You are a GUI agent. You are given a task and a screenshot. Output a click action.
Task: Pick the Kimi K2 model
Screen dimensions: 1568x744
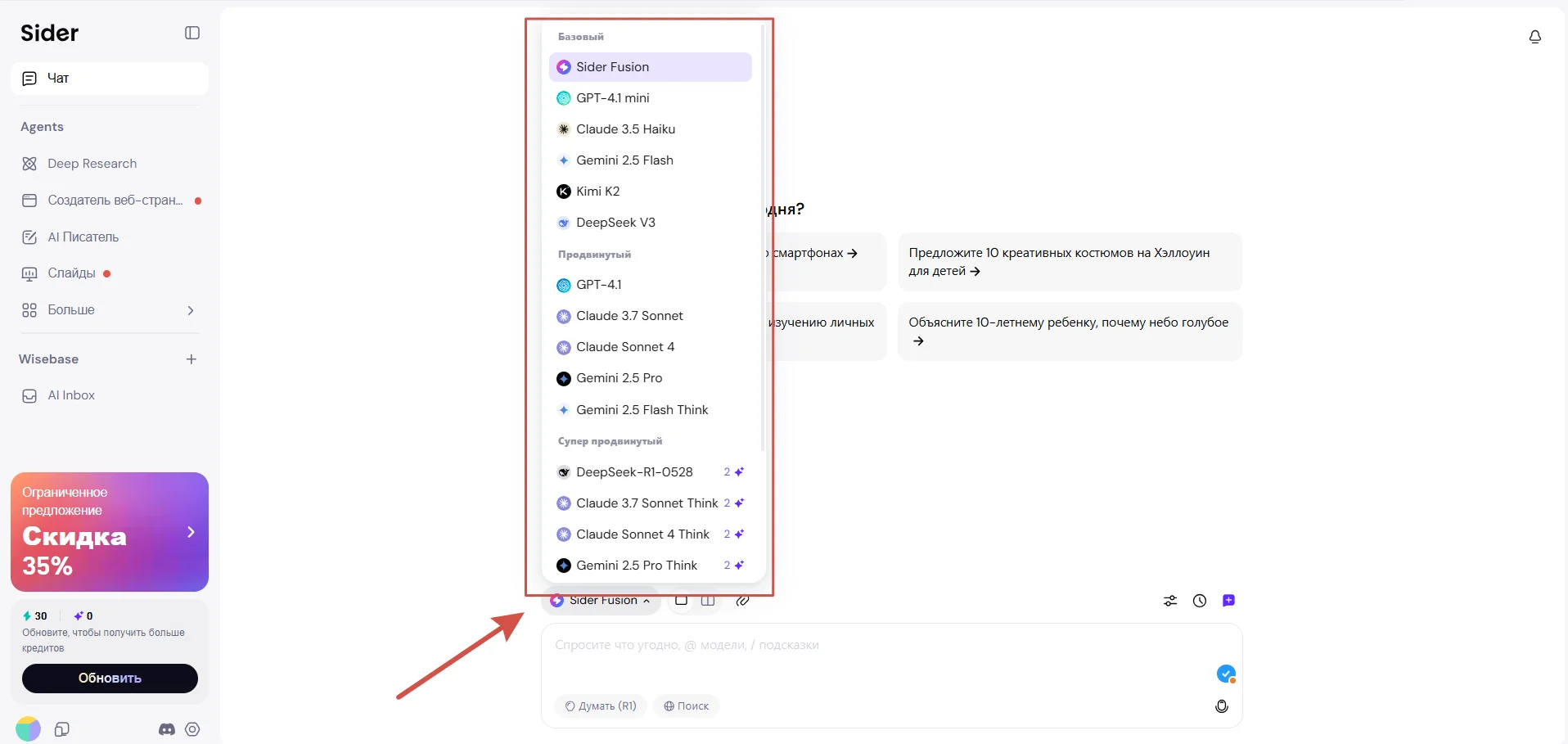[x=651, y=192]
